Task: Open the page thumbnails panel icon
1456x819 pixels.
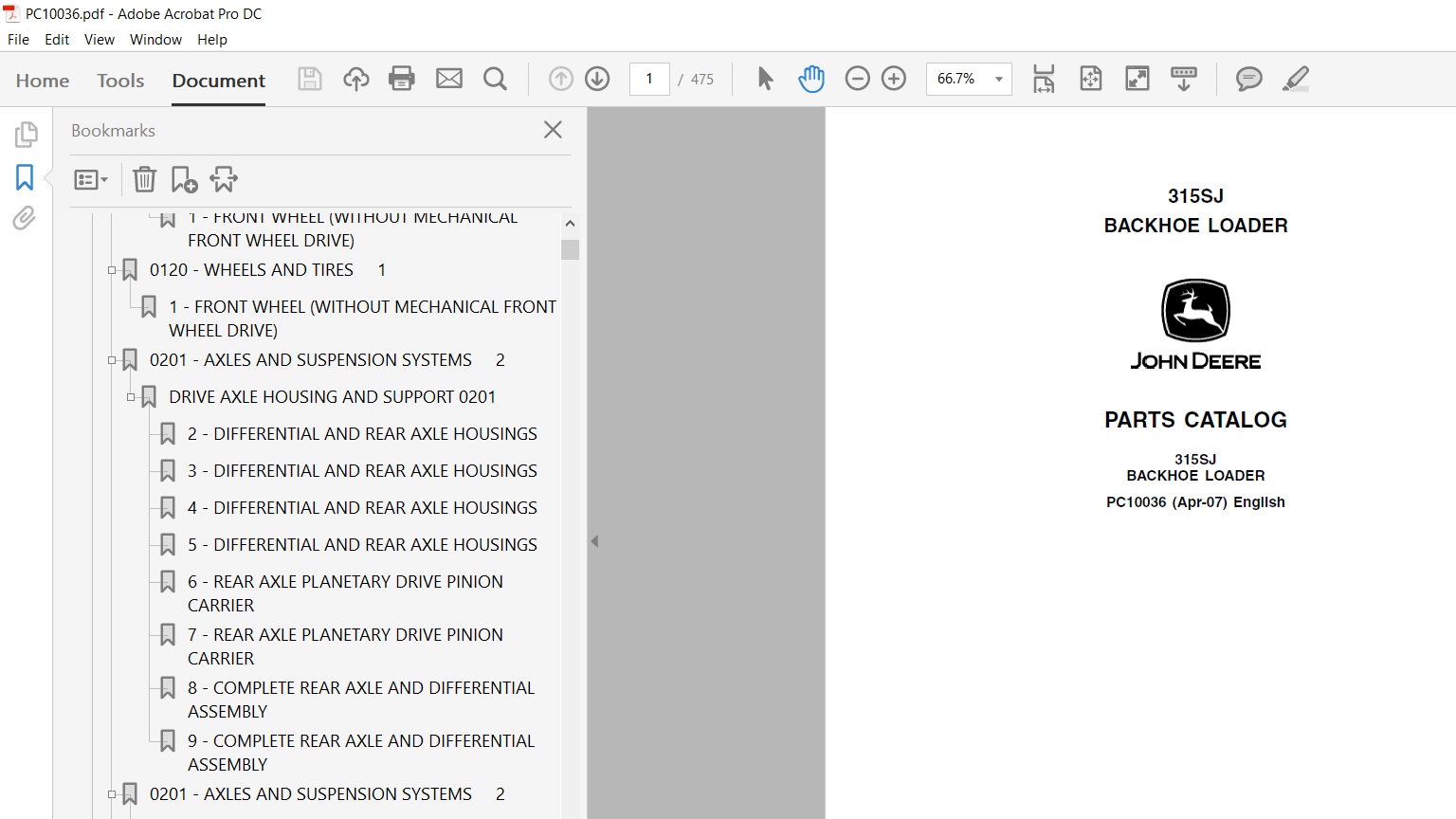Action: [x=26, y=135]
